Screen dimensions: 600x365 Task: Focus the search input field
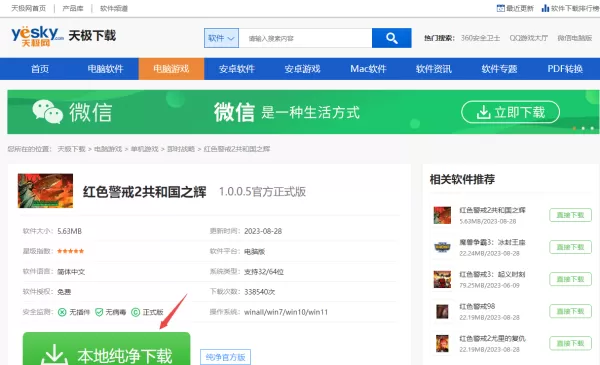click(305, 38)
